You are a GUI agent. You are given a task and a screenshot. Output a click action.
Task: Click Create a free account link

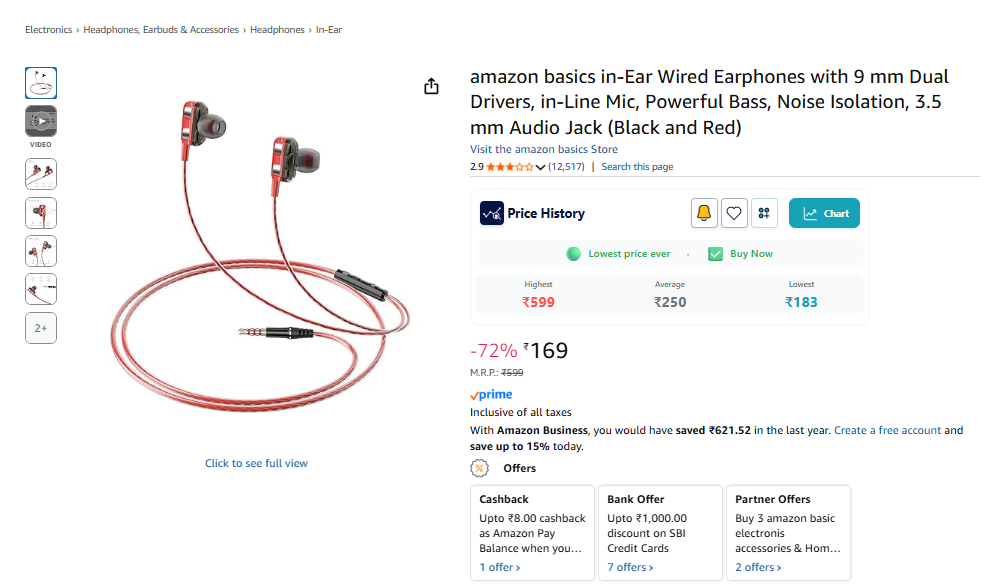coord(887,430)
